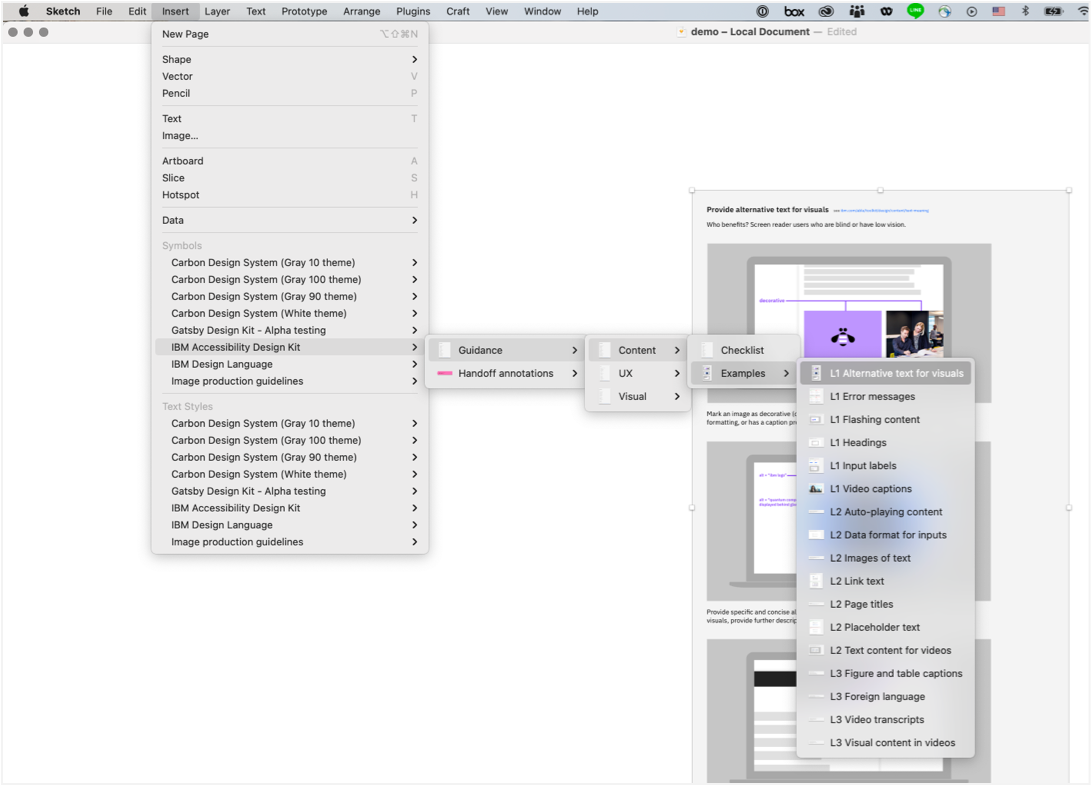Image resolution: width=1092 pixels, height=786 pixels.
Task: Click the US flag input source icon
Action: pos(999,11)
